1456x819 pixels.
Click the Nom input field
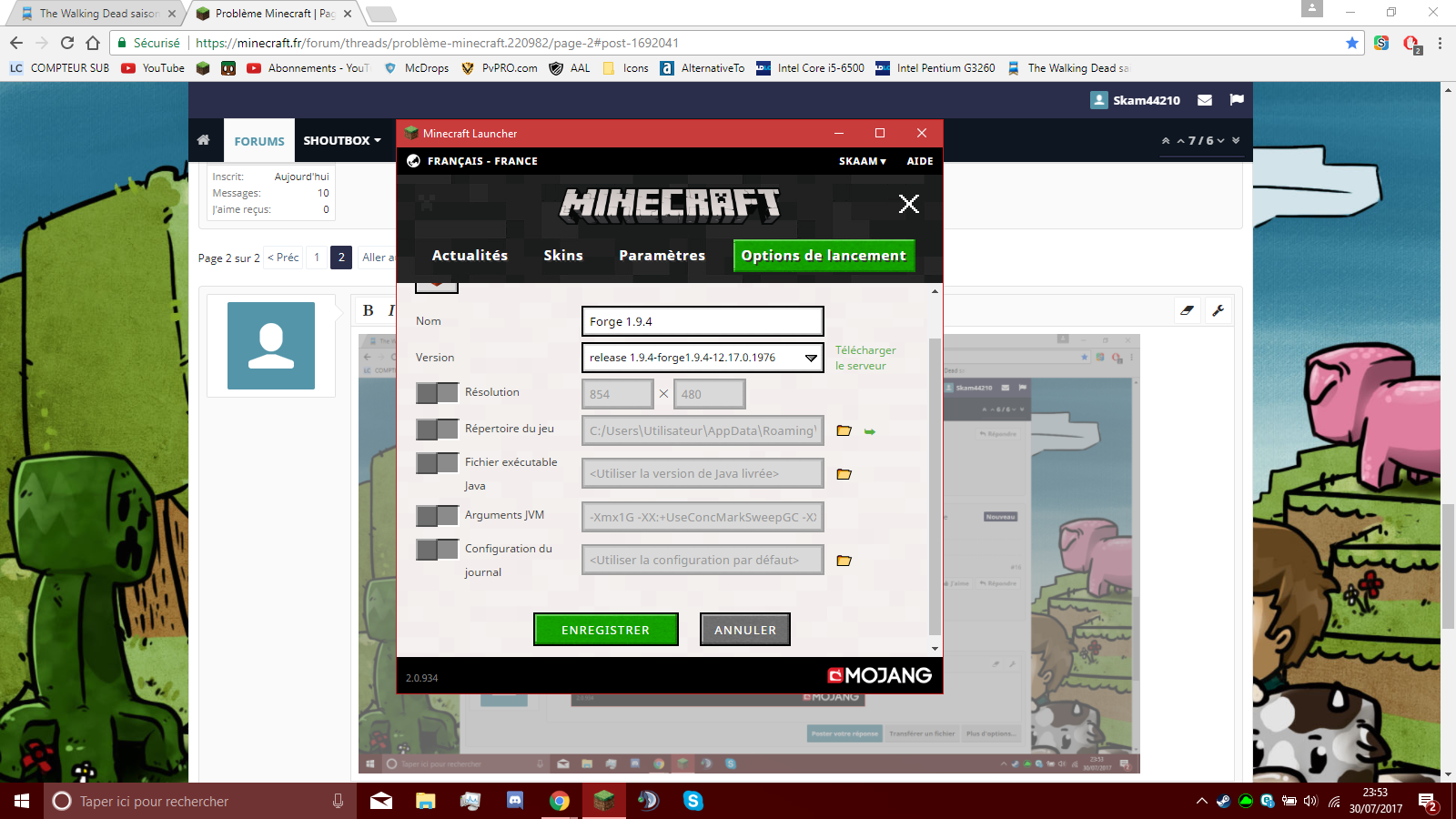point(703,321)
